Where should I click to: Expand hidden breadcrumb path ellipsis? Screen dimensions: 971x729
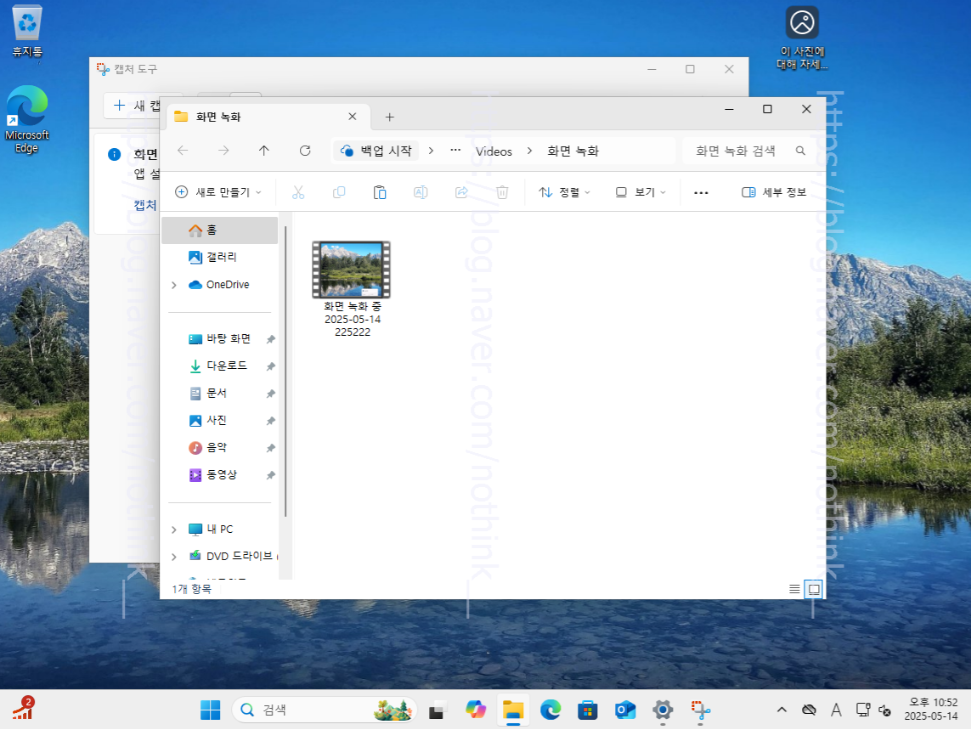pos(455,151)
